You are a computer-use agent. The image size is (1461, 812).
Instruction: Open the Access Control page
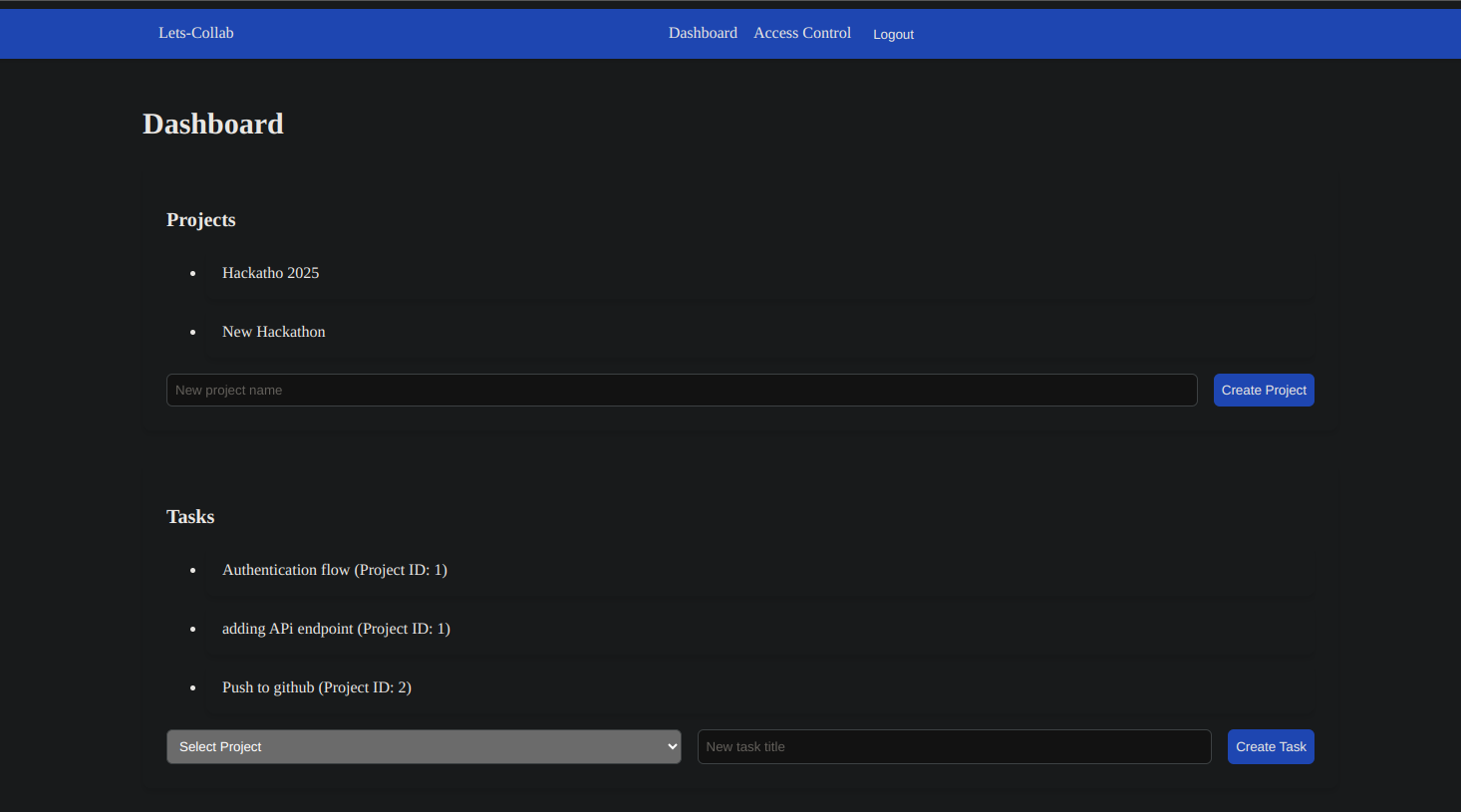pyautogui.click(x=802, y=33)
